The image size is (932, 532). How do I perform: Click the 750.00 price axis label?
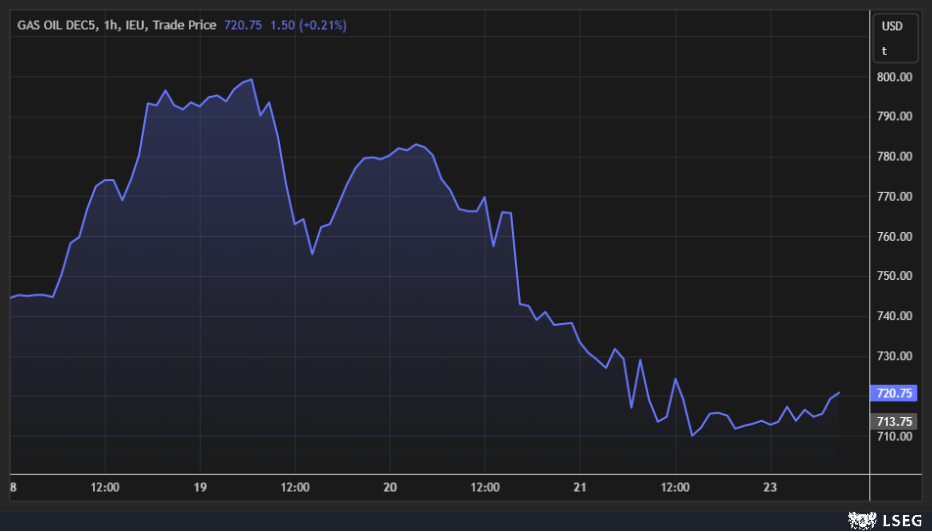pos(893,277)
